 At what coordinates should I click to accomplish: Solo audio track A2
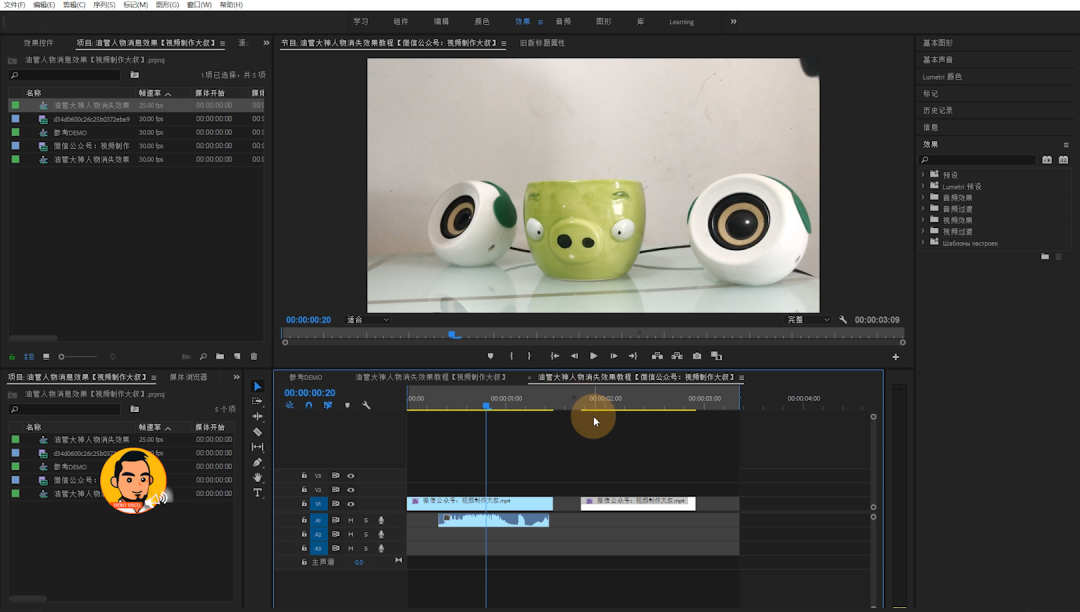point(366,534)
